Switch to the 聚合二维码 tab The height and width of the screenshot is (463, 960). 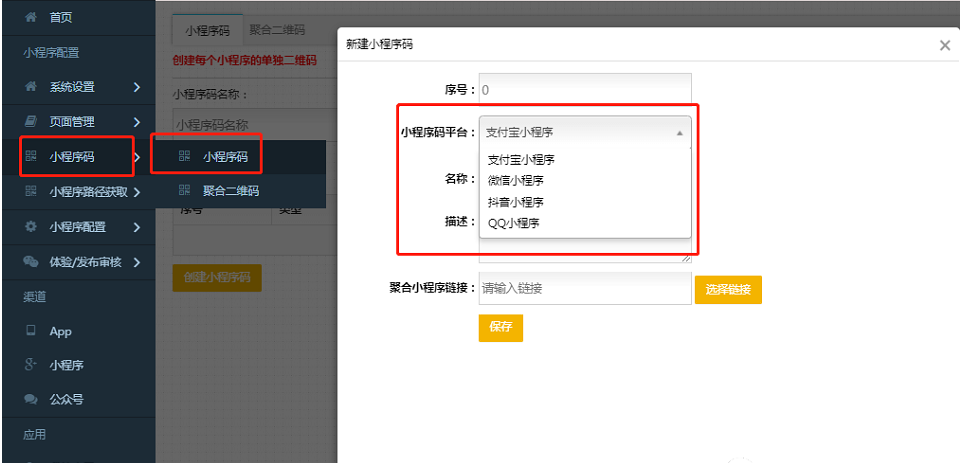click(x=277, y=32)
